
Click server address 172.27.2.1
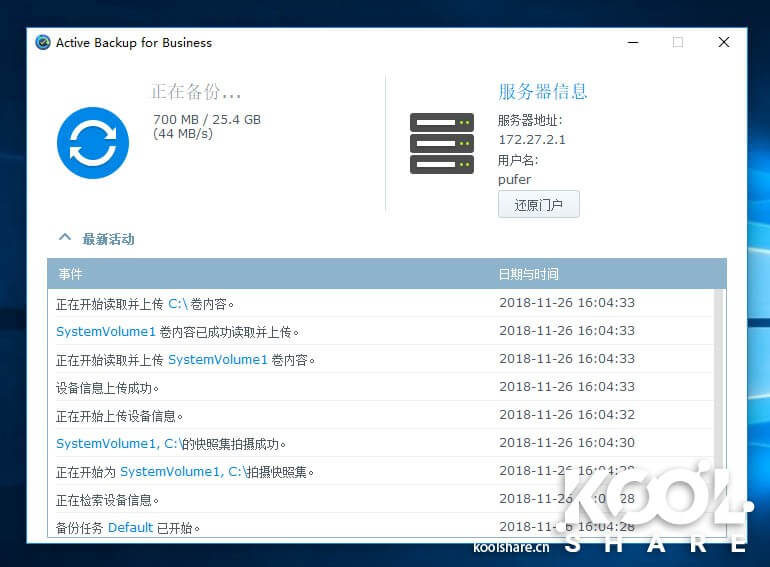(532, 140)
